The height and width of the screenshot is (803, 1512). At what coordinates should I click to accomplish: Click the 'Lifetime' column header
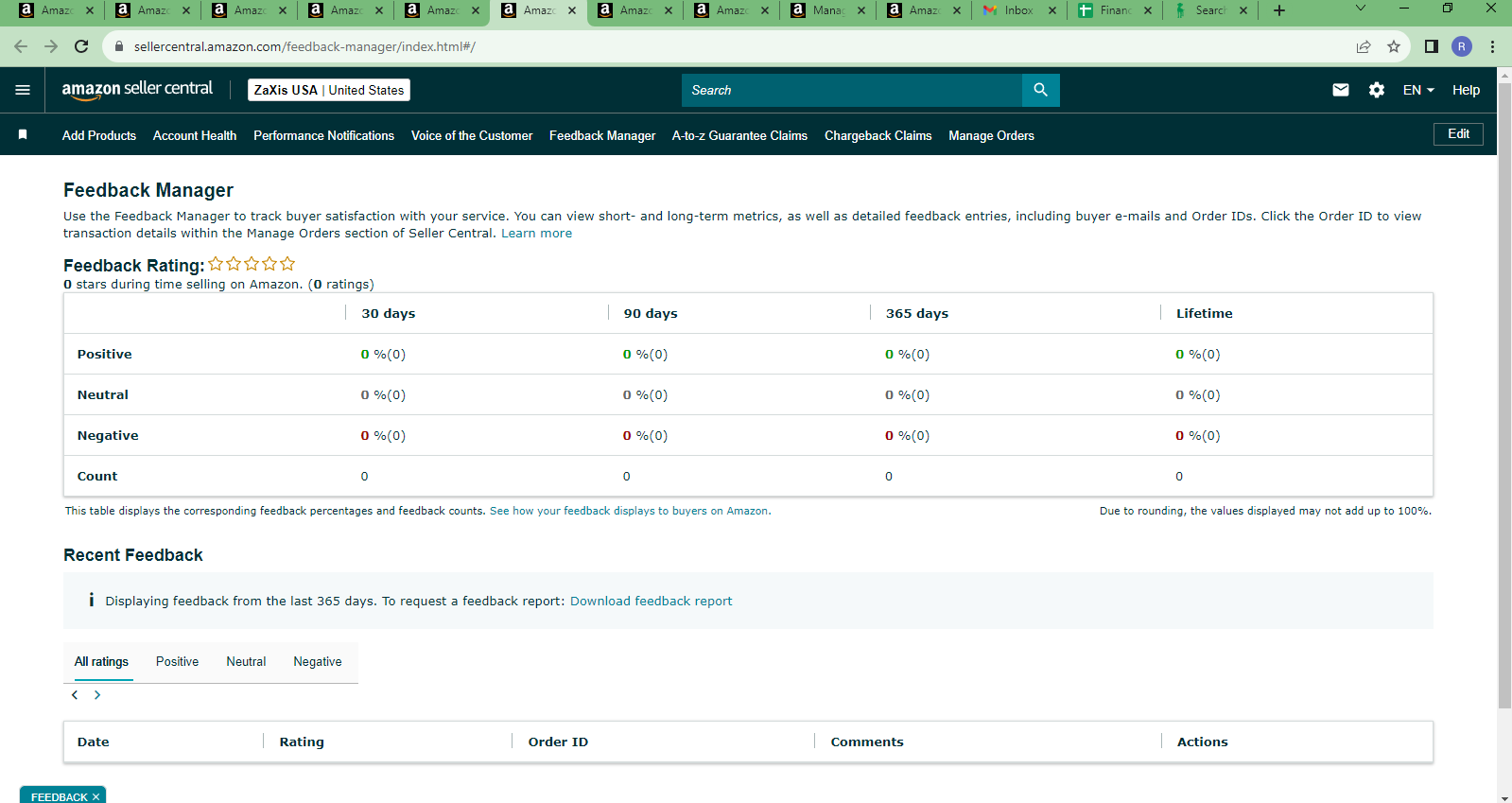point(1204,313)
